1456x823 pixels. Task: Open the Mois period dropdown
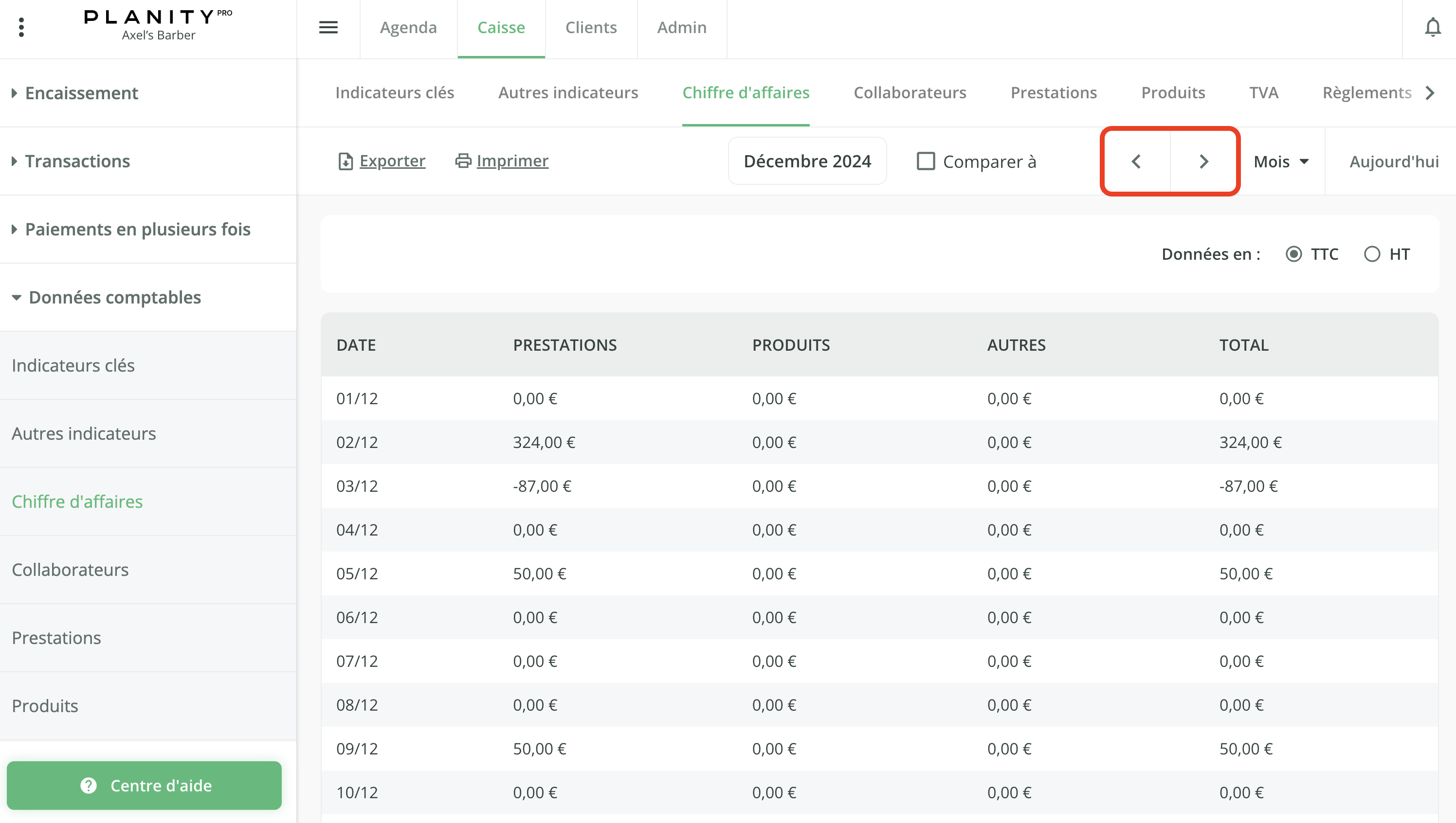click(x=1281, y=161)
